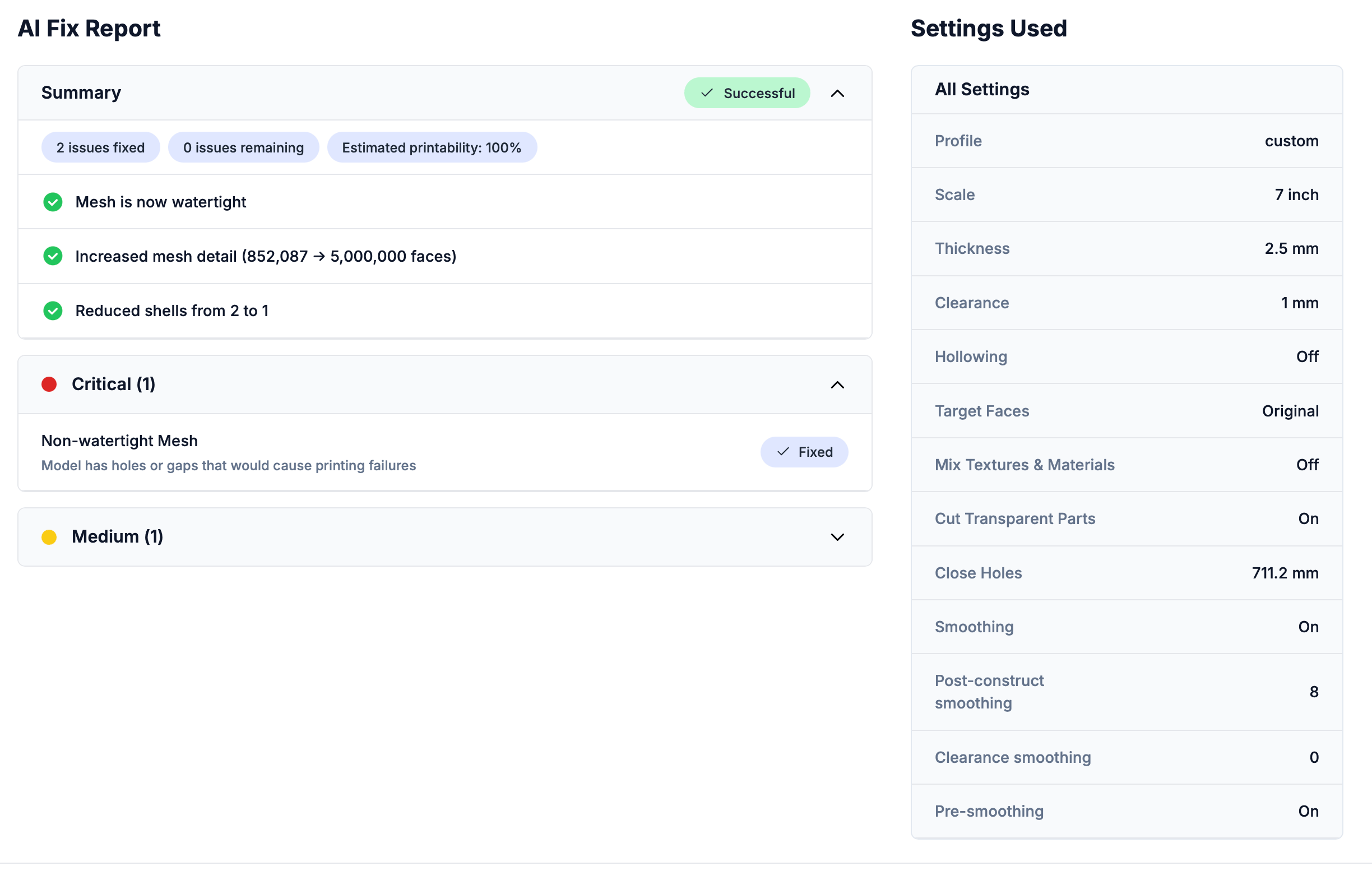This screenshot has width=1372, height=880.
Task: Click the Smoothing label
Action: click(x=975, y=627)
